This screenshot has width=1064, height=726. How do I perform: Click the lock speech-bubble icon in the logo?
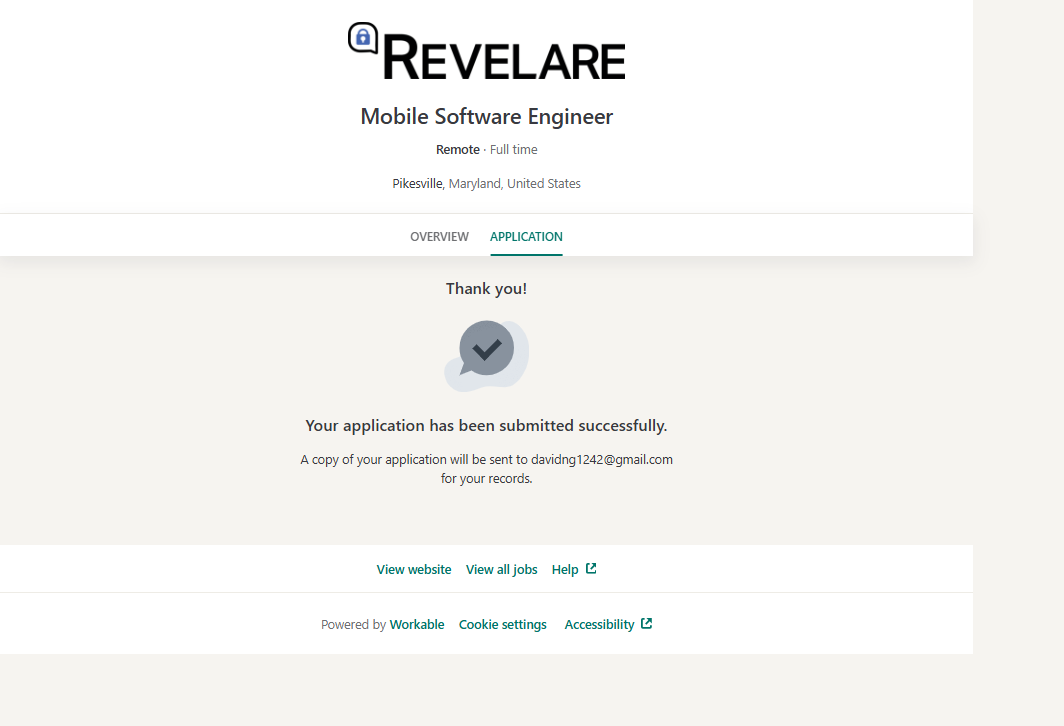coord(363,38)
